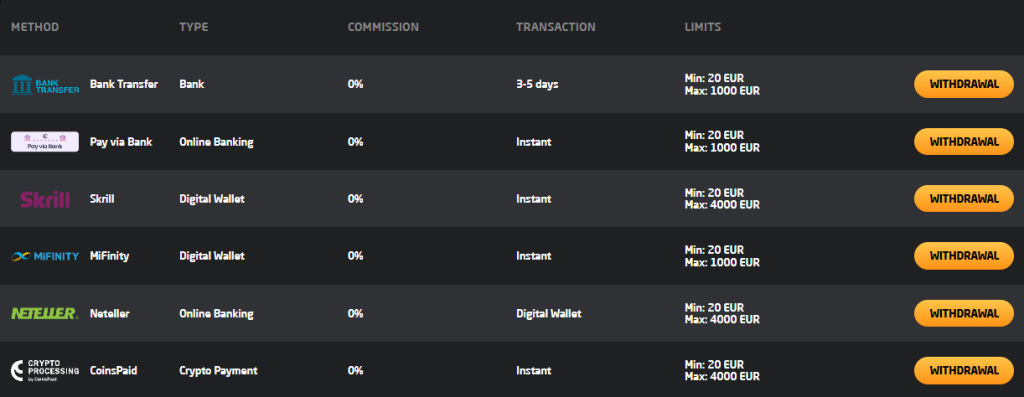Screen dimensions: 1024x397
Task: Choose the MiFinity infinity logo
Action: pos(45,256)
